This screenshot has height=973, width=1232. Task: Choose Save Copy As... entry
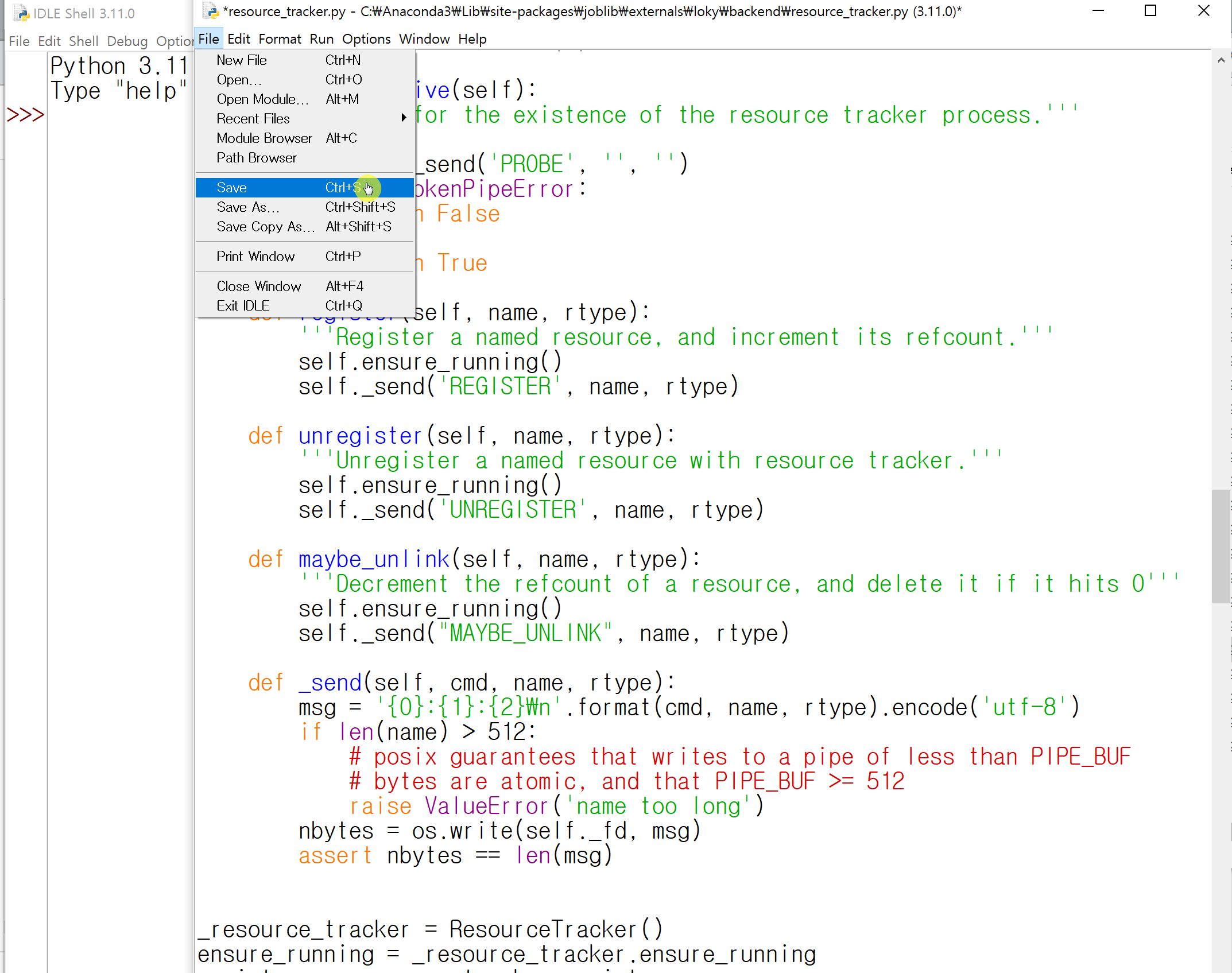pos(266,227)
